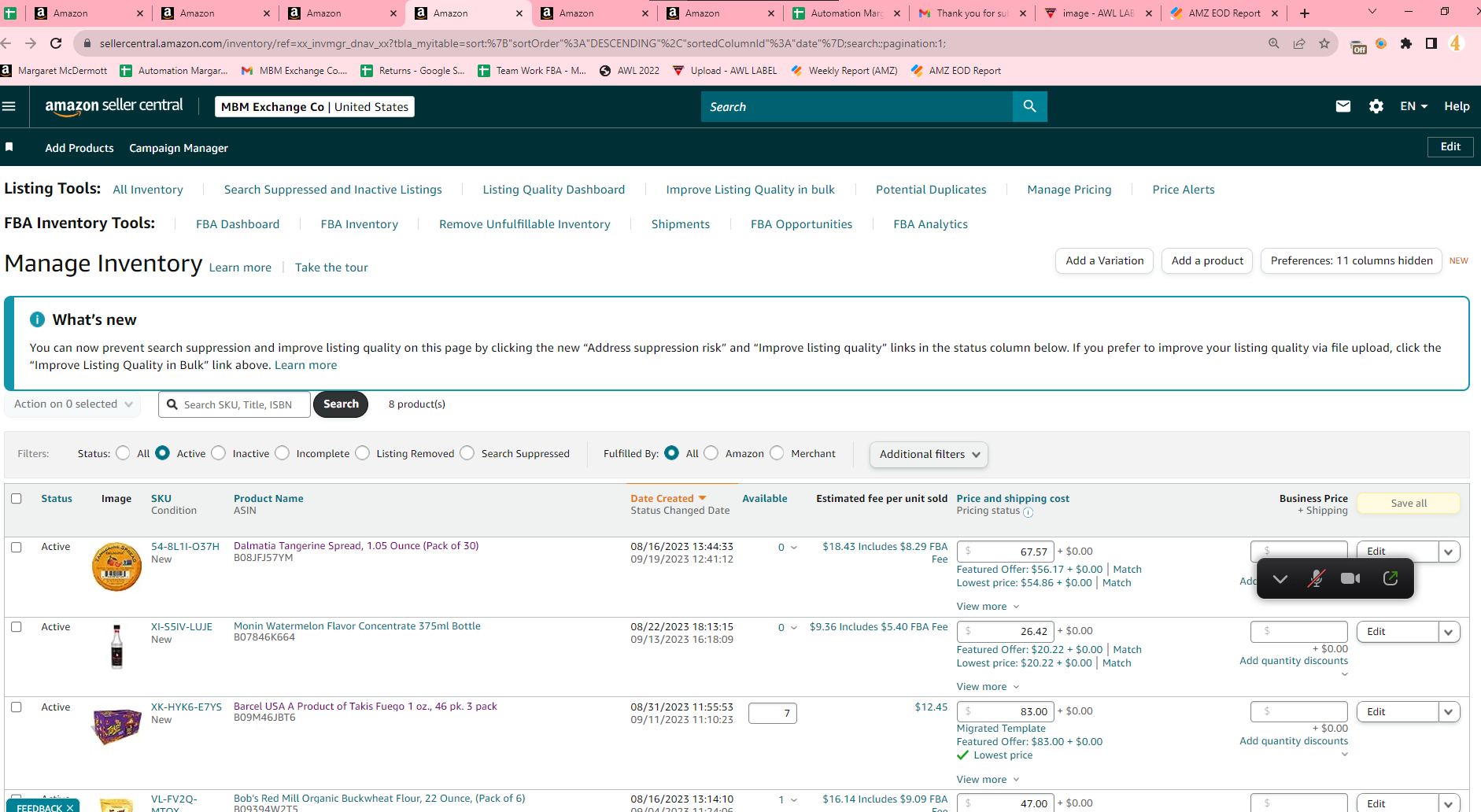Viewport: 1481px width, 812px height.
Task: Select the All status radio button
Action: (123, 453)
